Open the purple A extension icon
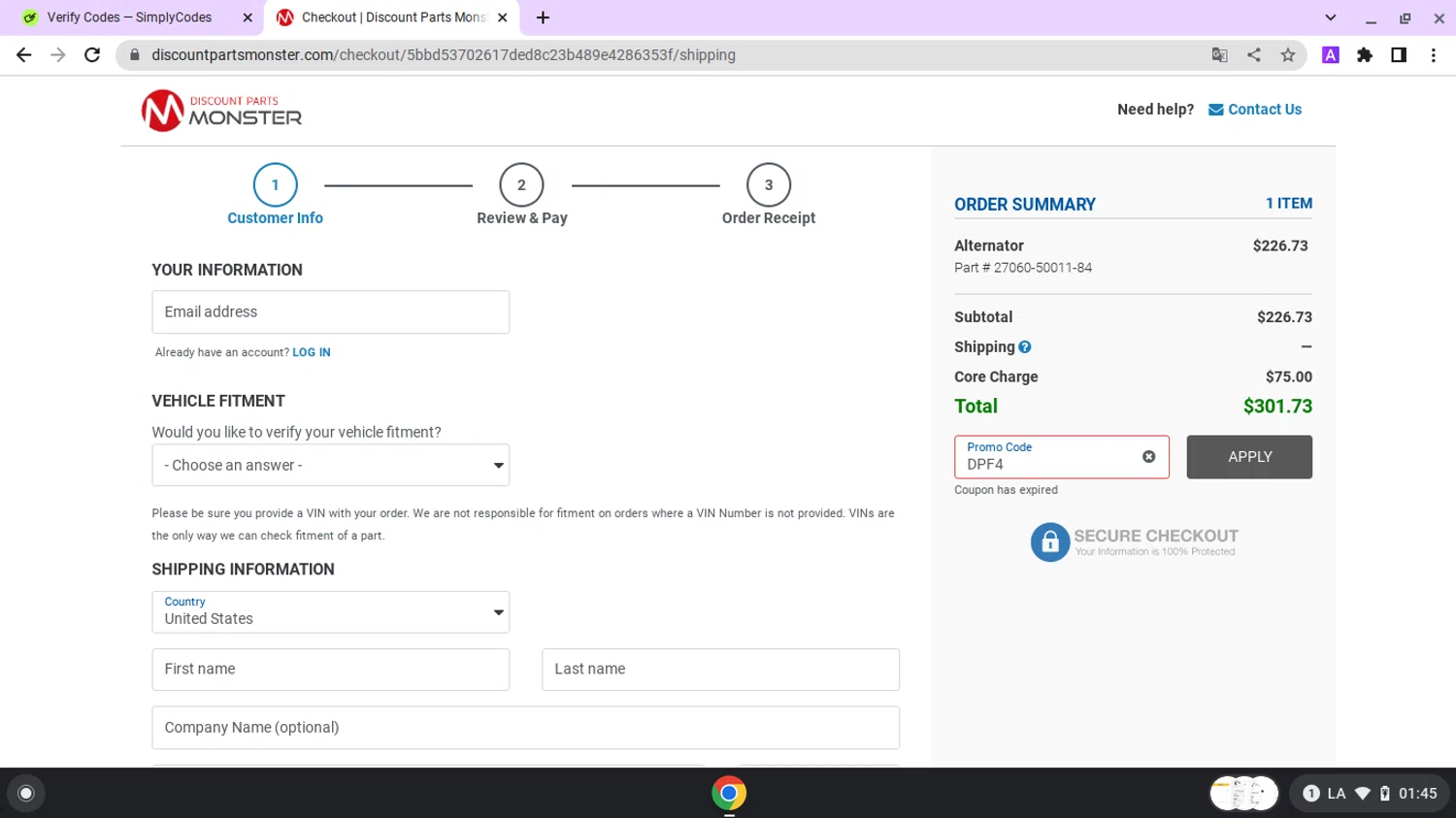The image size is (1456, 818). click(x=1331, y=55)
